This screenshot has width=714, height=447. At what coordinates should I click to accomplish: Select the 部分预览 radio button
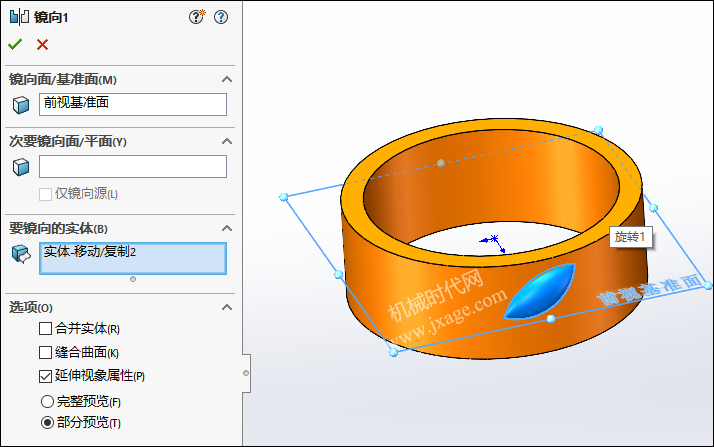point(47,422)
